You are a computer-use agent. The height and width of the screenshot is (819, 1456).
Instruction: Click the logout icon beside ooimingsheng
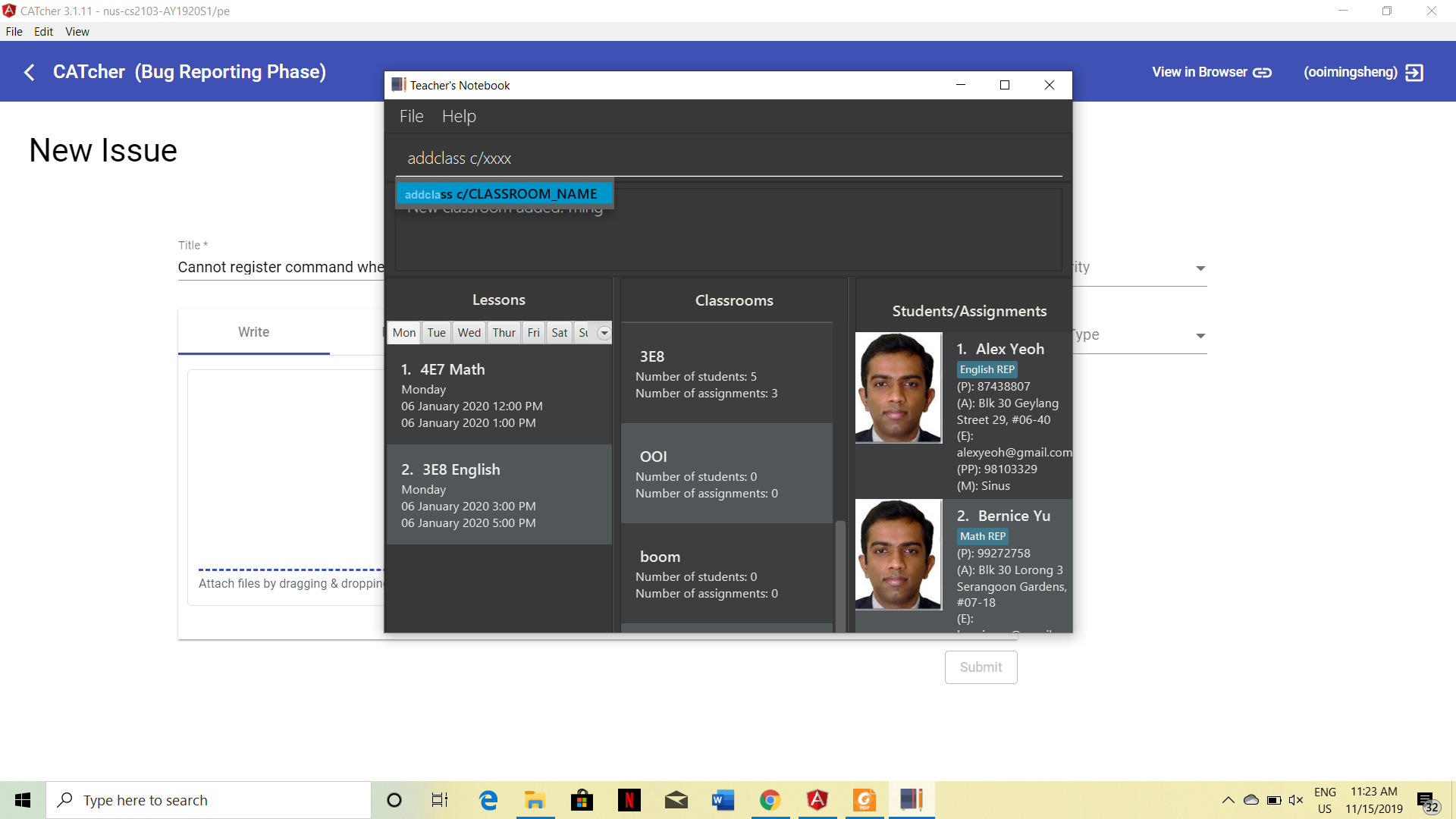(x=1414, y=72)
